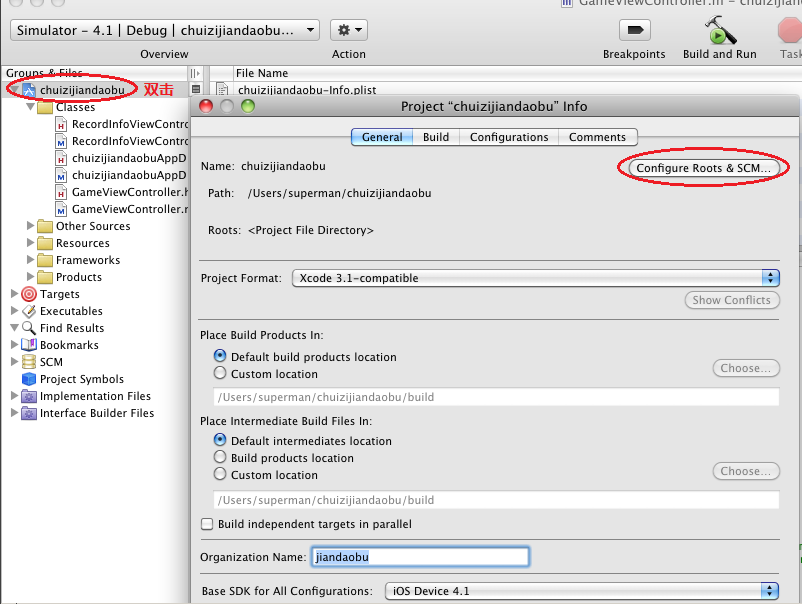This screenshot has width=802, height=604.
Task: Select the RecordInfoViewController header file icon
Action: click(x=61, y=124)
